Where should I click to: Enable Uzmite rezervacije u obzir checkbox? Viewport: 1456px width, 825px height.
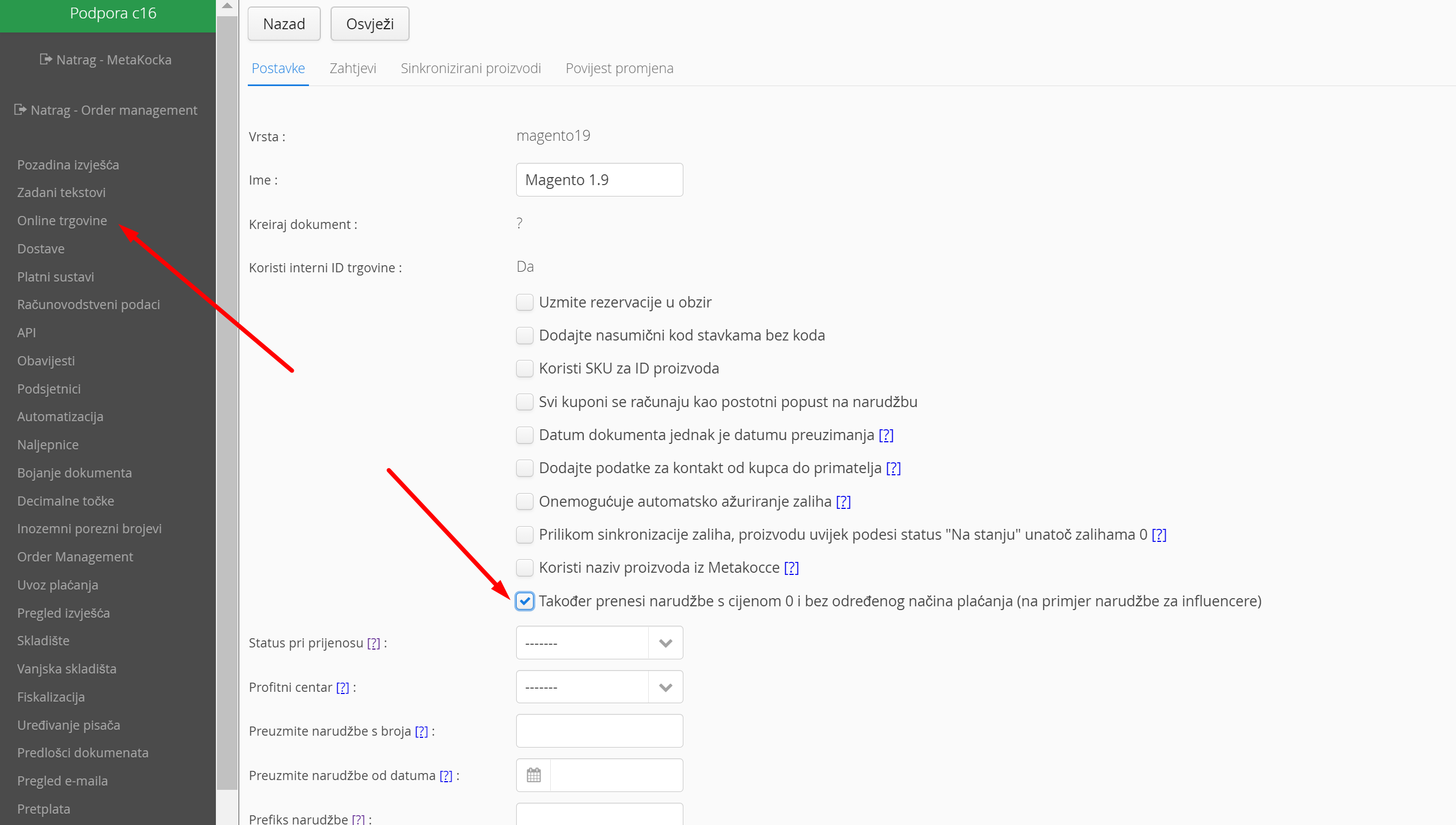tap(524, 302)
